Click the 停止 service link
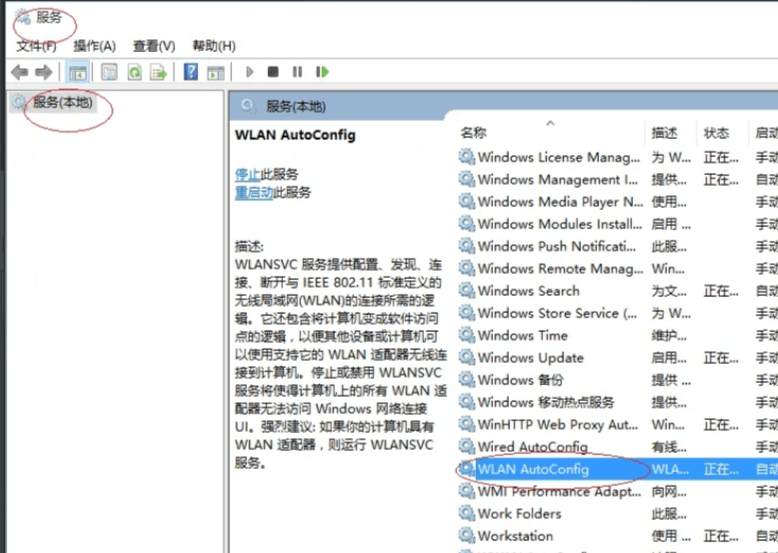This screenshot has width=778, height=553. click(x=247, y=174)
